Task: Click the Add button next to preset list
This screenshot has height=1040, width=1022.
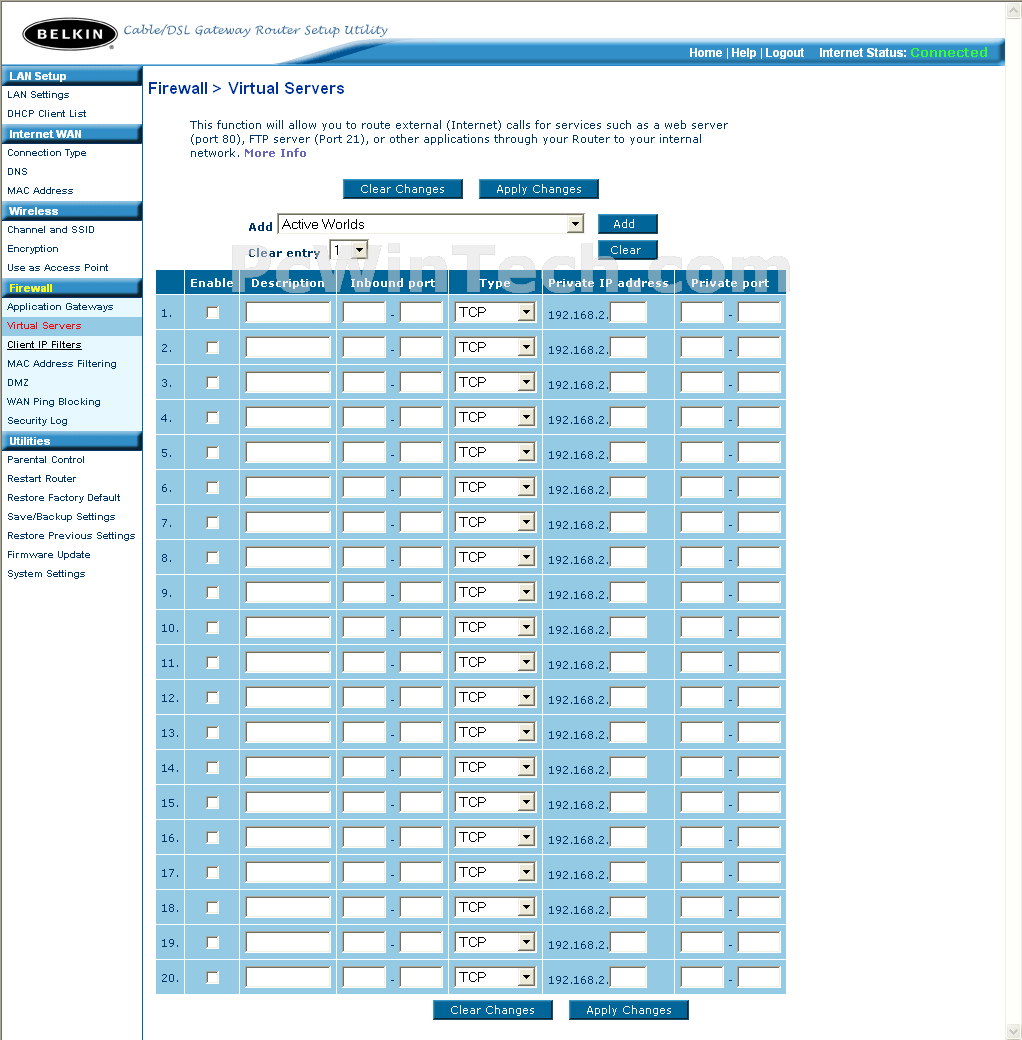Action: [627, 224]
